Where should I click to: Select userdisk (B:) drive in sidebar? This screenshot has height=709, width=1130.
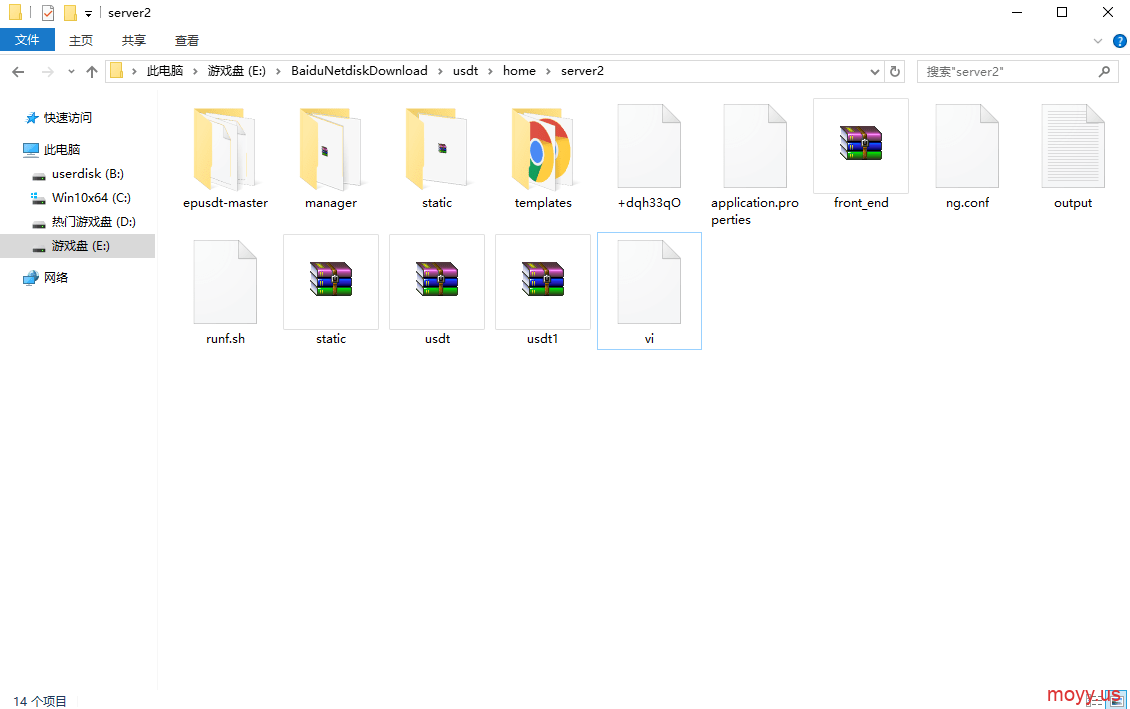point(87,174)
